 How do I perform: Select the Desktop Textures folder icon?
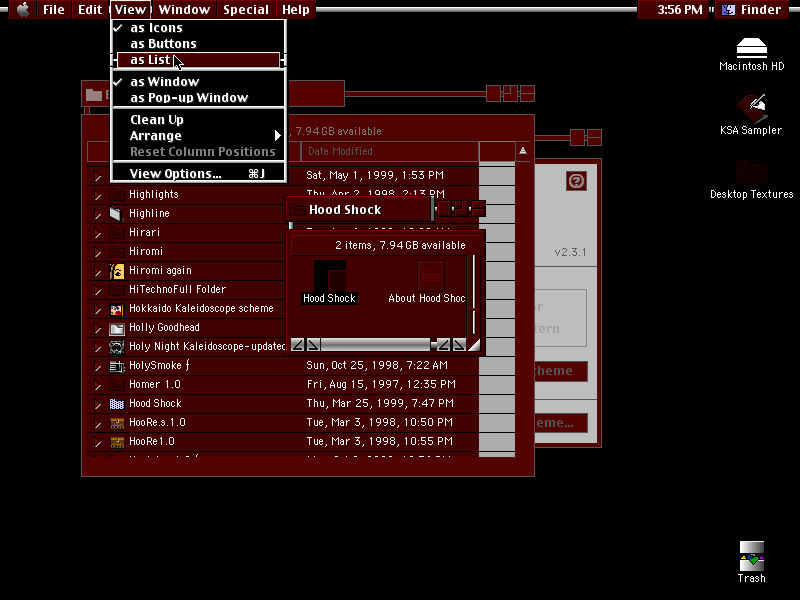pos(752,172)
